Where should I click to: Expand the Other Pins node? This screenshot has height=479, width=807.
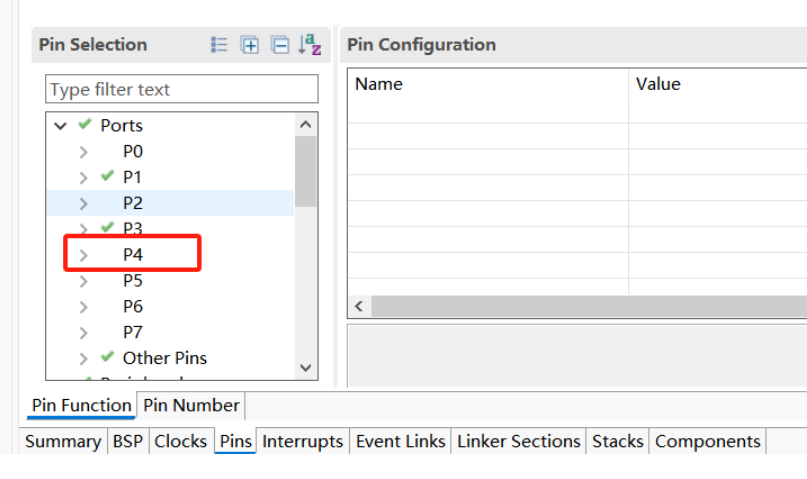84,358
